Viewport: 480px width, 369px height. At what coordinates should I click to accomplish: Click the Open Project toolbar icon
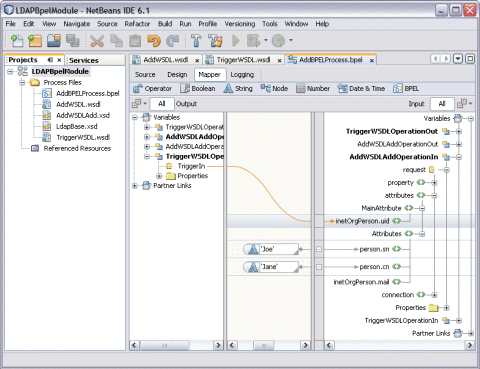click(54, 41)
